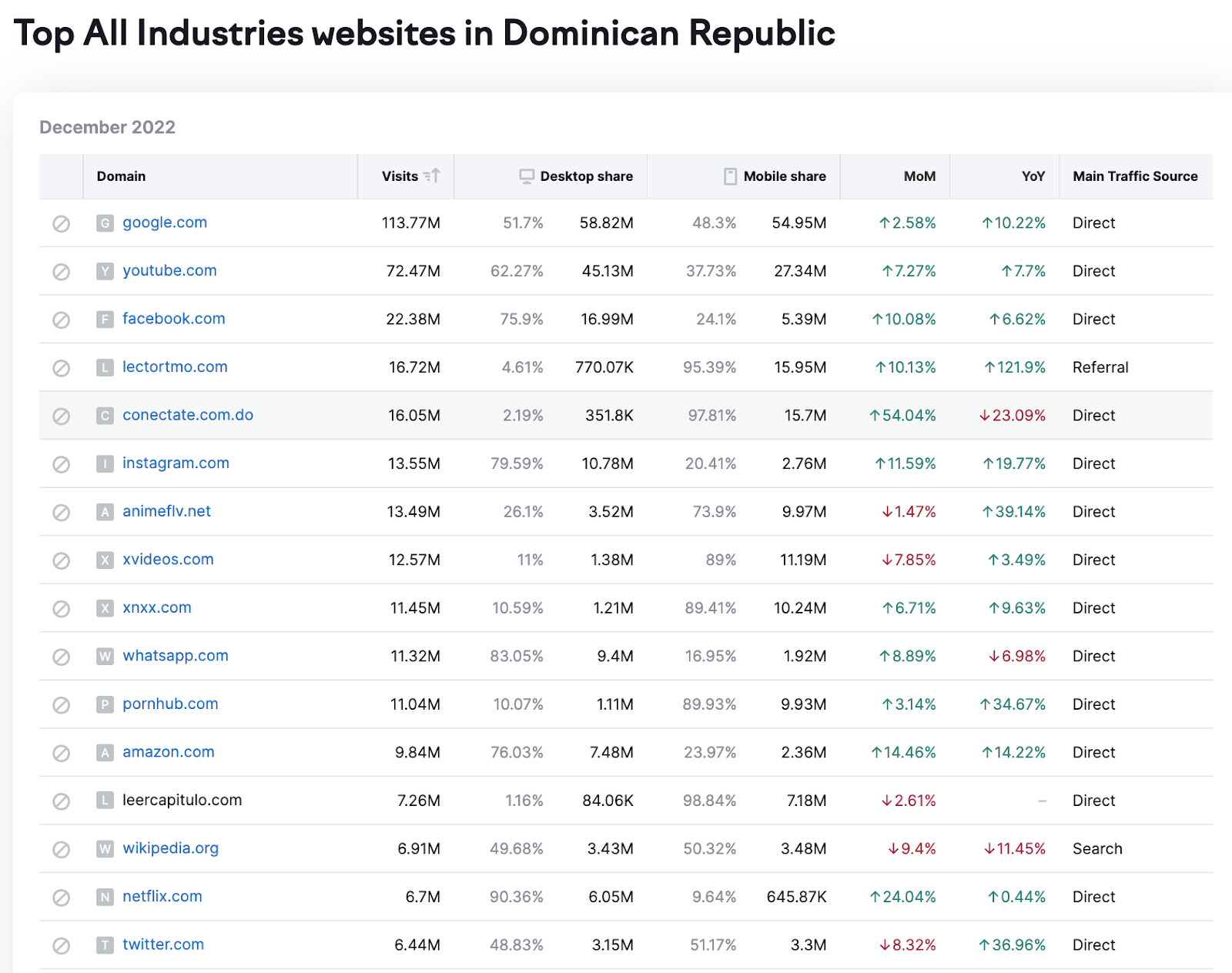Click google.com's 113.77M visits value
1232x973 pixels.
[411, 223]
